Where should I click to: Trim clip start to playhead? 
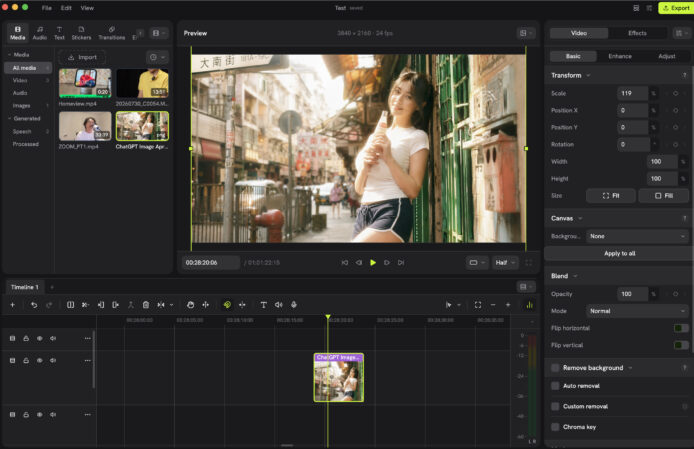pos(101,305)
